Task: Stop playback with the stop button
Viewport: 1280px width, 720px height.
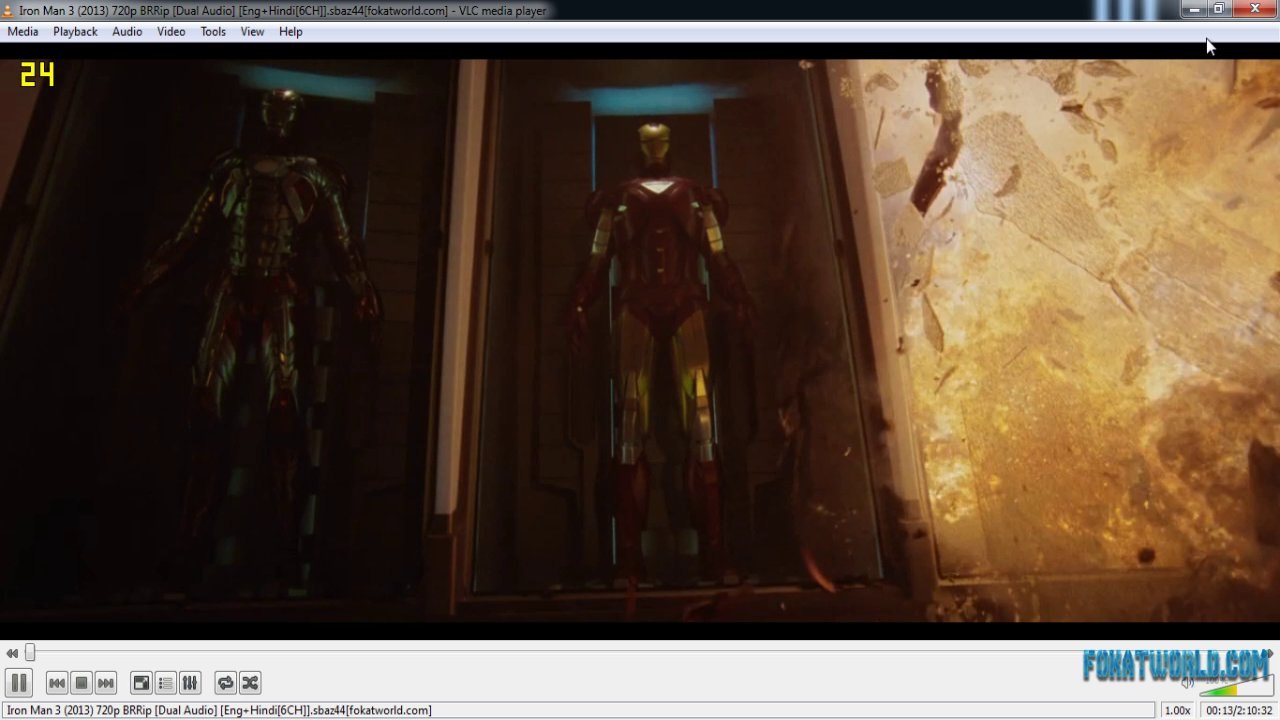Action: coord(82,683)
